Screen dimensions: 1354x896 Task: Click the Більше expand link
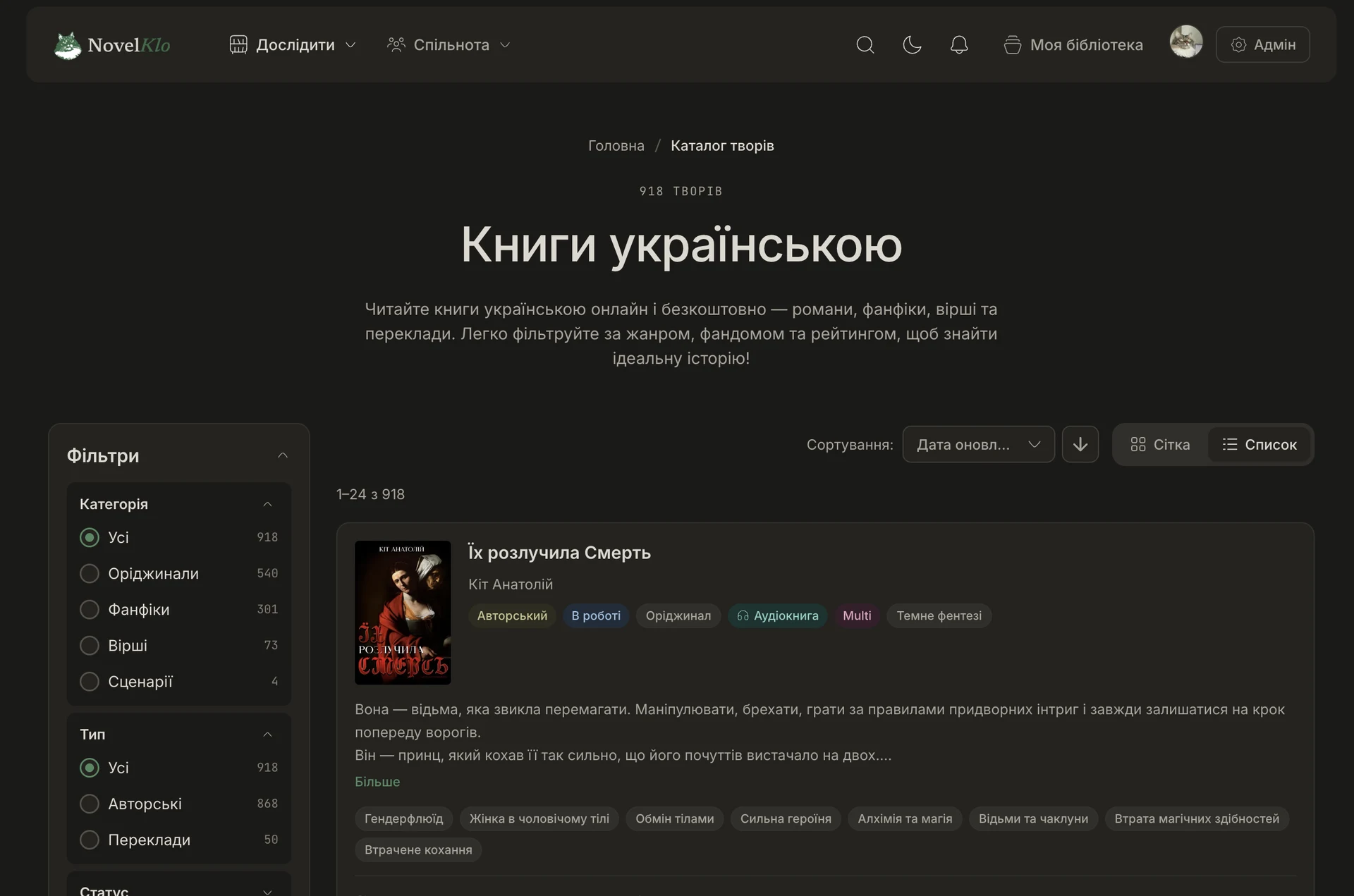coord(377,782)
